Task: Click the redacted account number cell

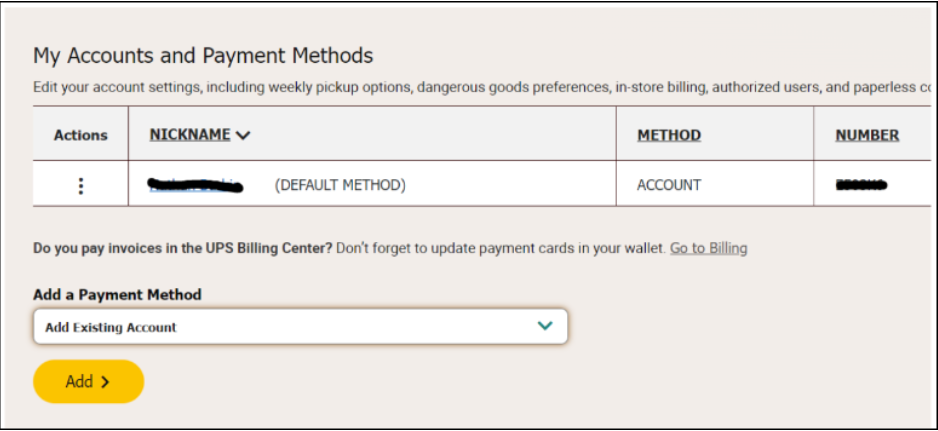Action: pos(862,185)
